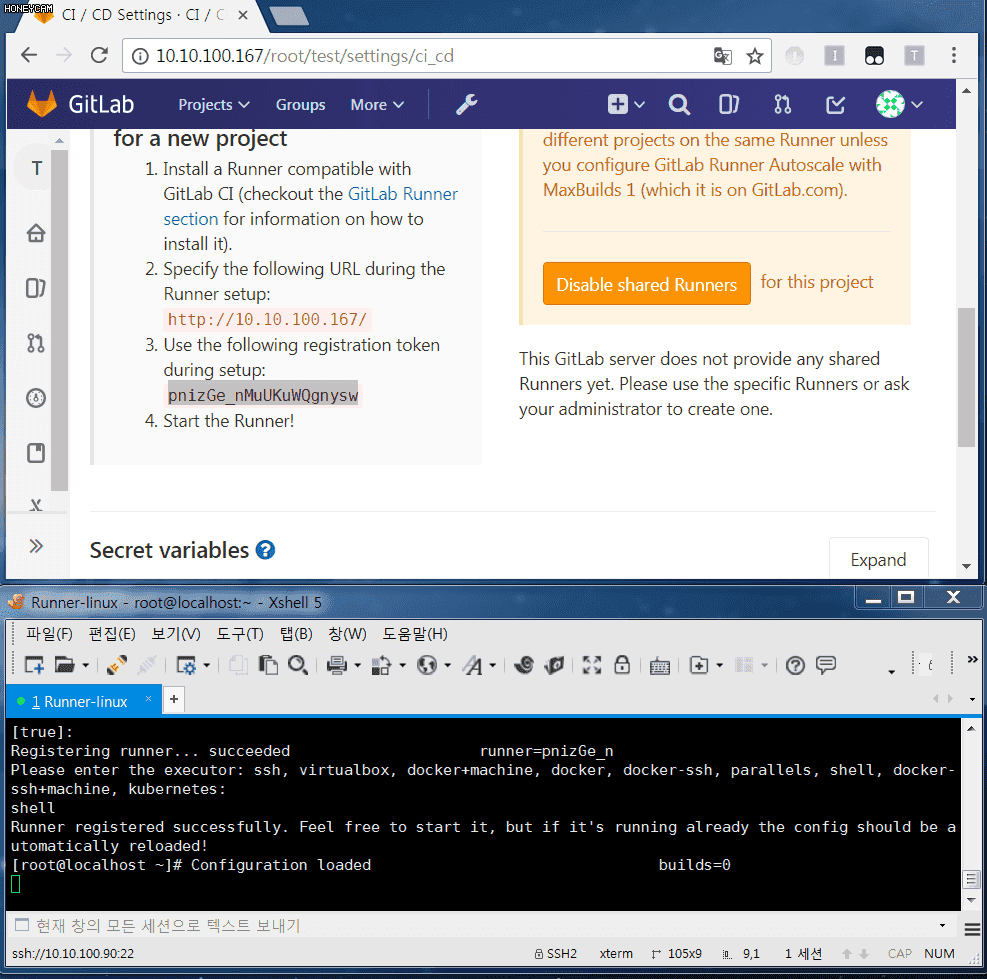Click the Xagent swirl icon in Xshell toolbar
This screenshot has height=979, width=987.
[x=524, y=665]
